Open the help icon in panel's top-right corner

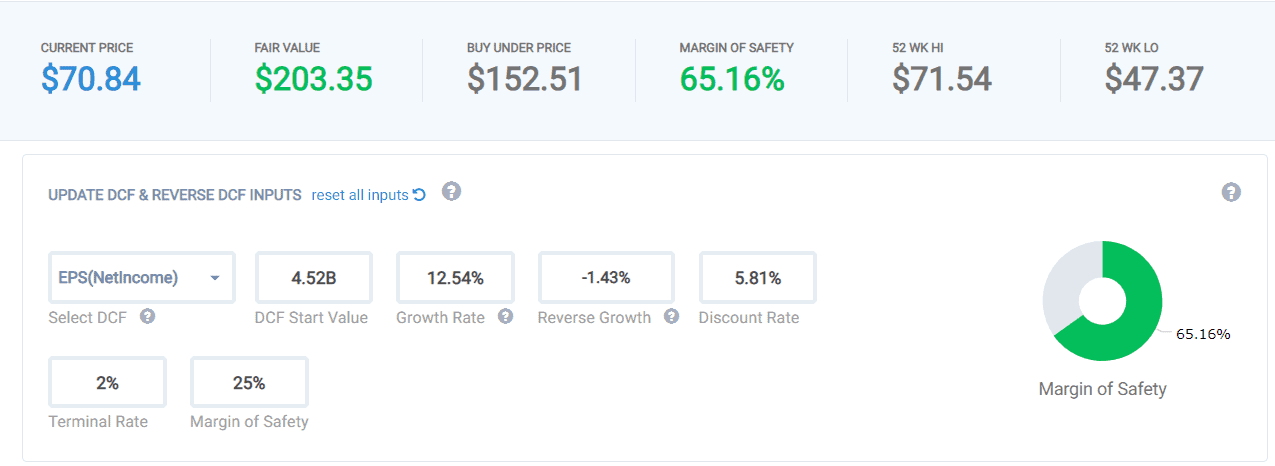[1231, 192]
